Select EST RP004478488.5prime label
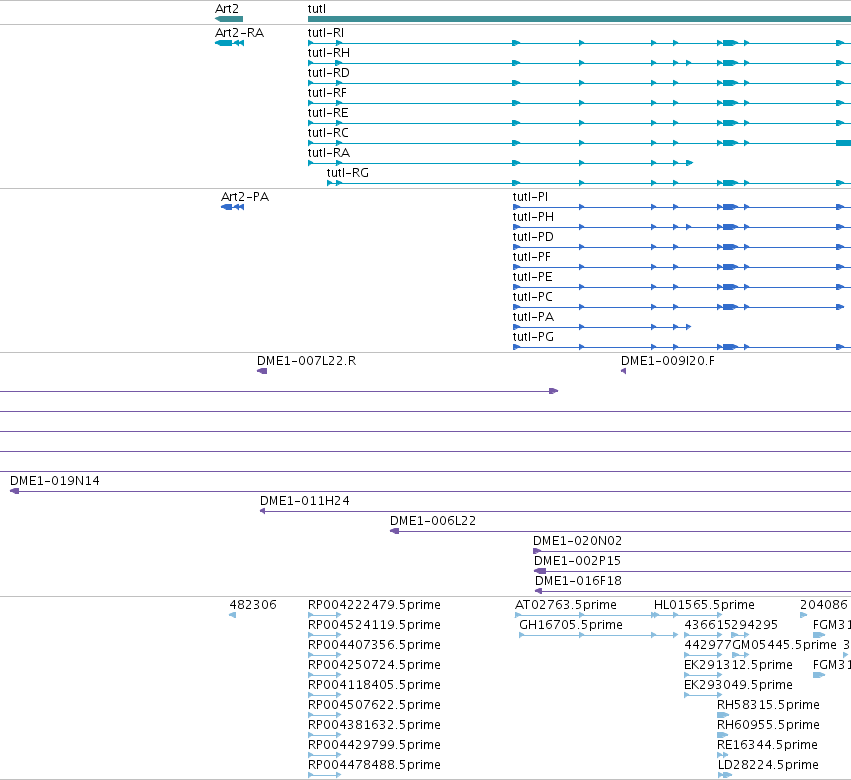 pyautogui.click(x=374, y=765)
